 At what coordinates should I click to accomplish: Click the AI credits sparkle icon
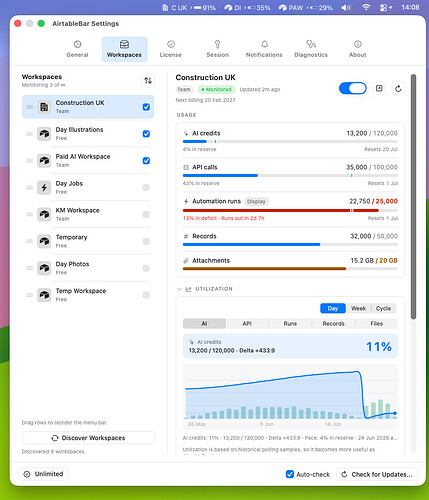tap(186, 133)
